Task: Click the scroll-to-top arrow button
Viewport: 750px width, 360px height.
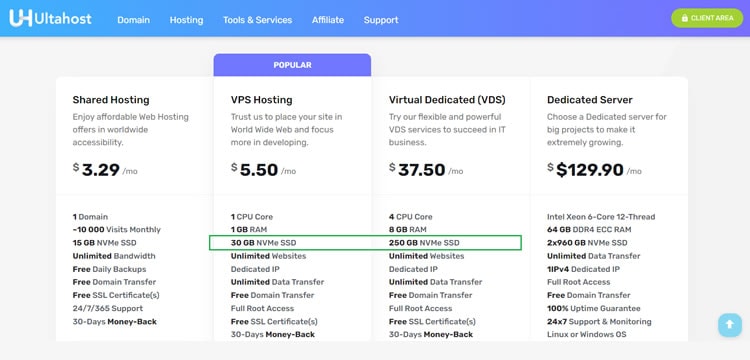Action: [729, 325]
